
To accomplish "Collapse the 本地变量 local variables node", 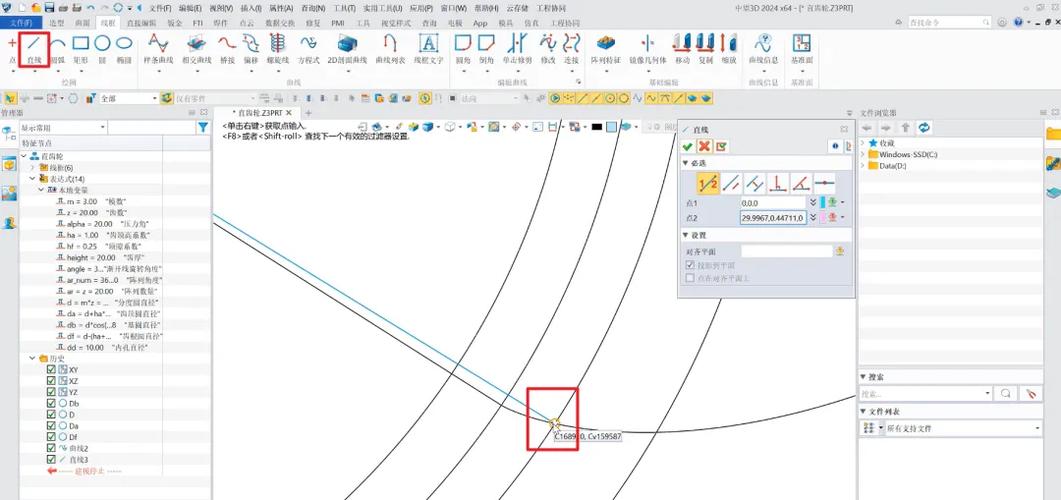I will (41, 190).
